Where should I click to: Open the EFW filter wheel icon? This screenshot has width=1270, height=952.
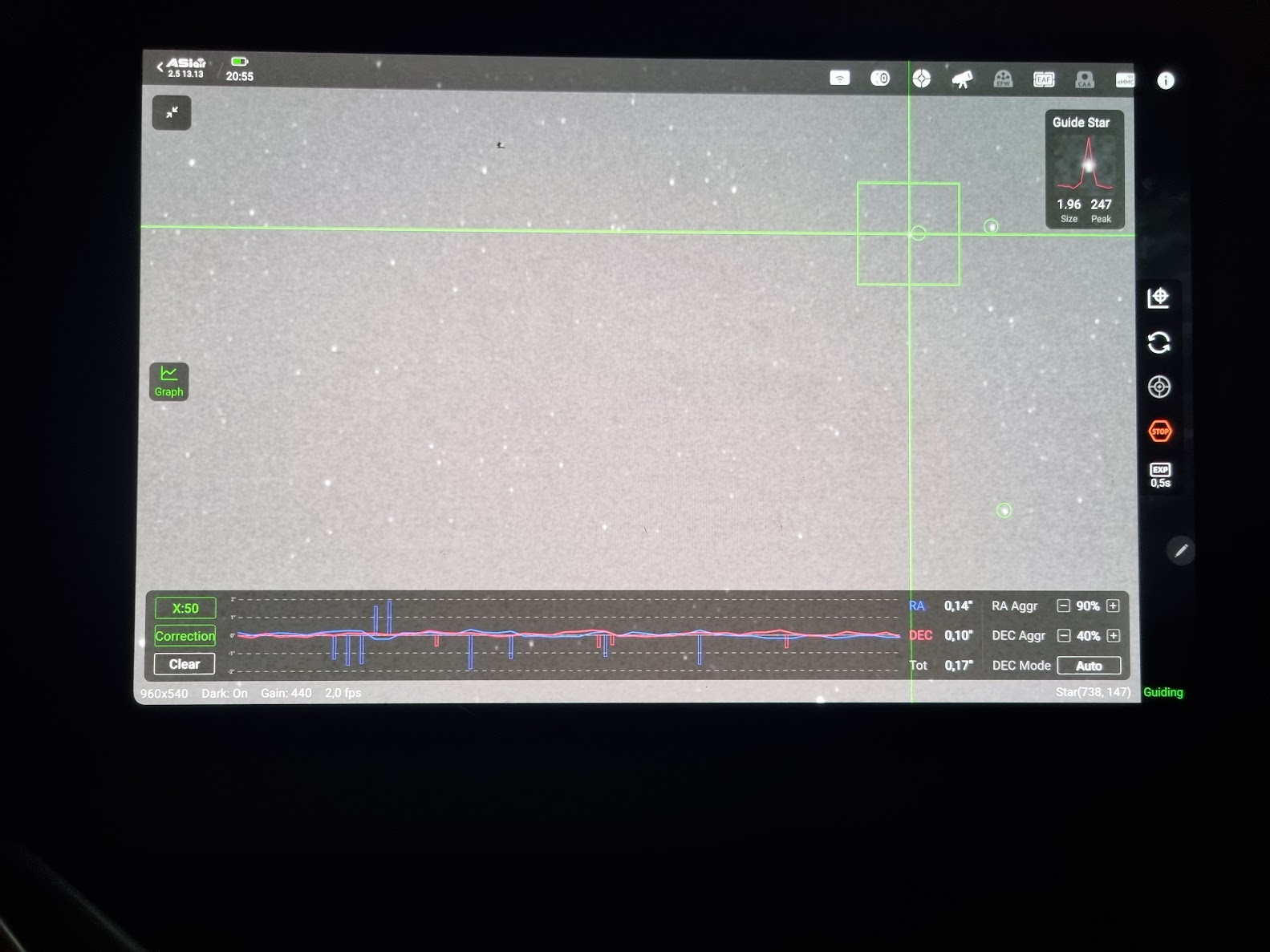point(1003,79)
